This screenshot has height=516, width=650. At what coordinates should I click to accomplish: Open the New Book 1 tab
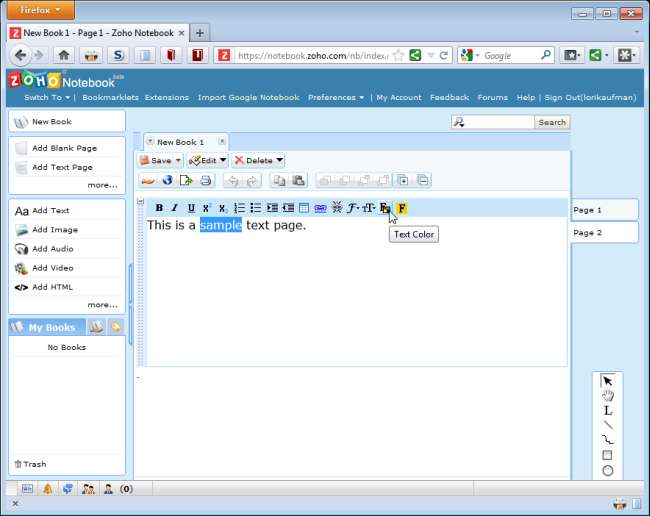[x=180, y=142]
